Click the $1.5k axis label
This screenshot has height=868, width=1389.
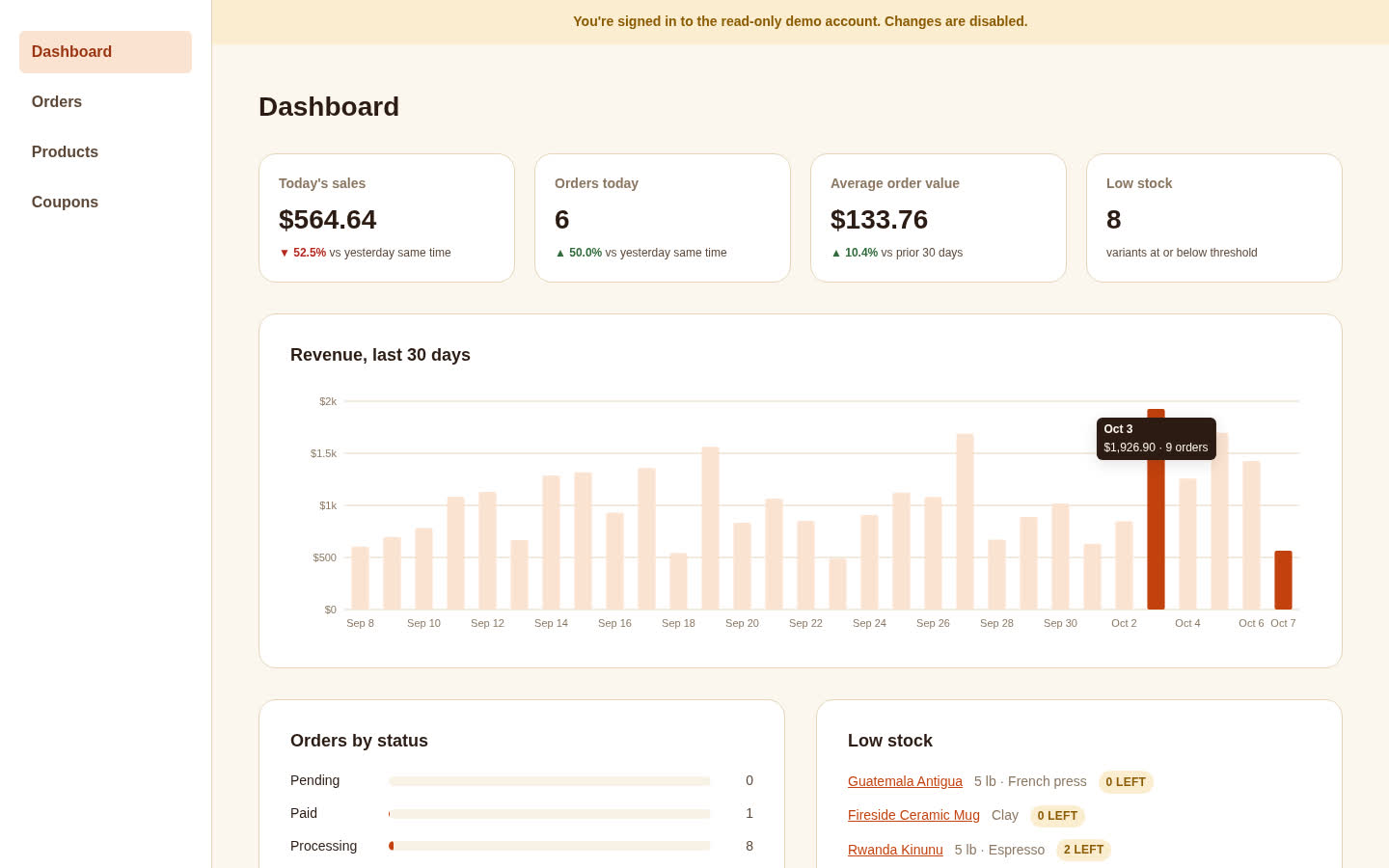[323, 453]
